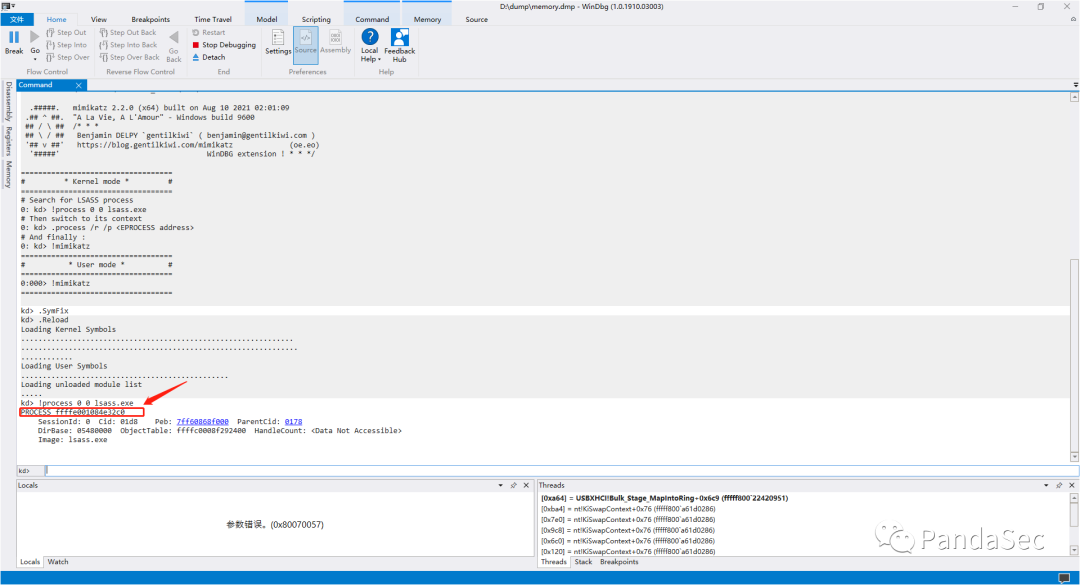The image size is (1080, 585).
Task: Select thread 0xba4 KiSwapContext entry
Action: 628,509
